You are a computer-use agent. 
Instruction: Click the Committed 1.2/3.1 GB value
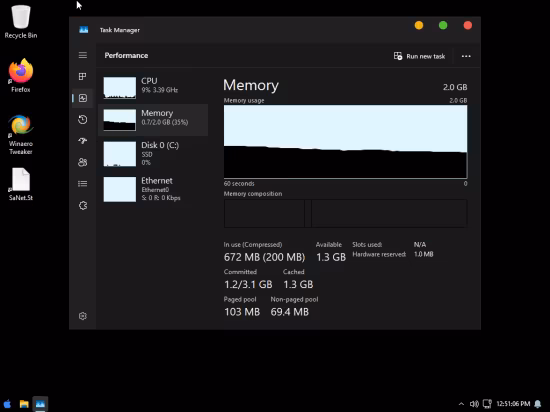248,284
